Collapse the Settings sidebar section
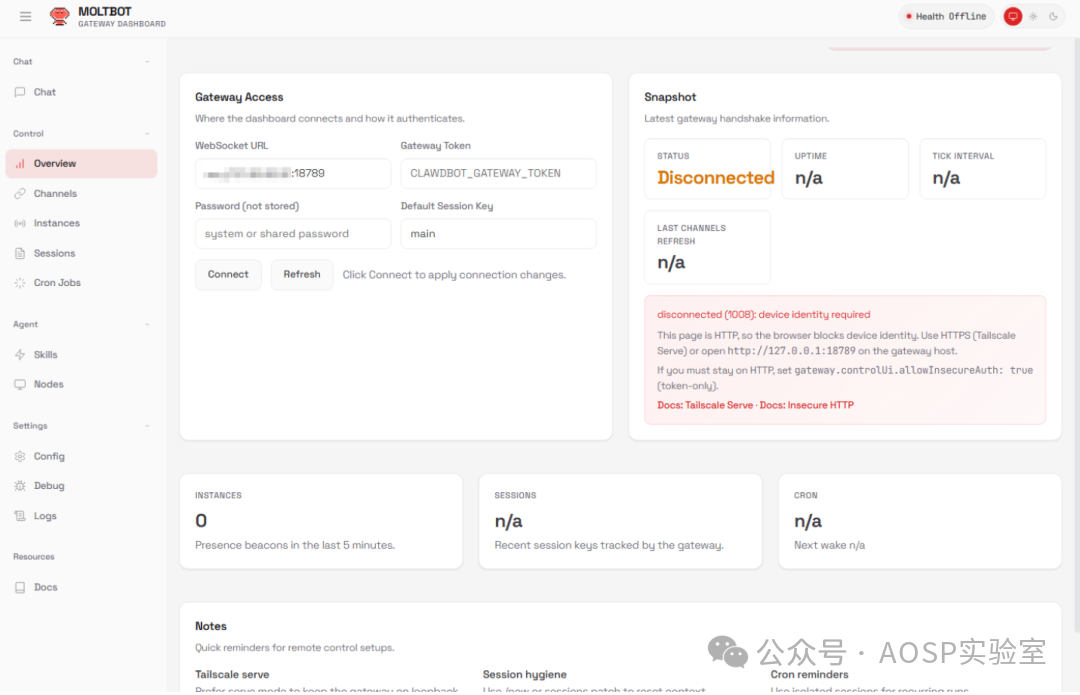Screen dimensions: 1080x695 tap(147, 426)
